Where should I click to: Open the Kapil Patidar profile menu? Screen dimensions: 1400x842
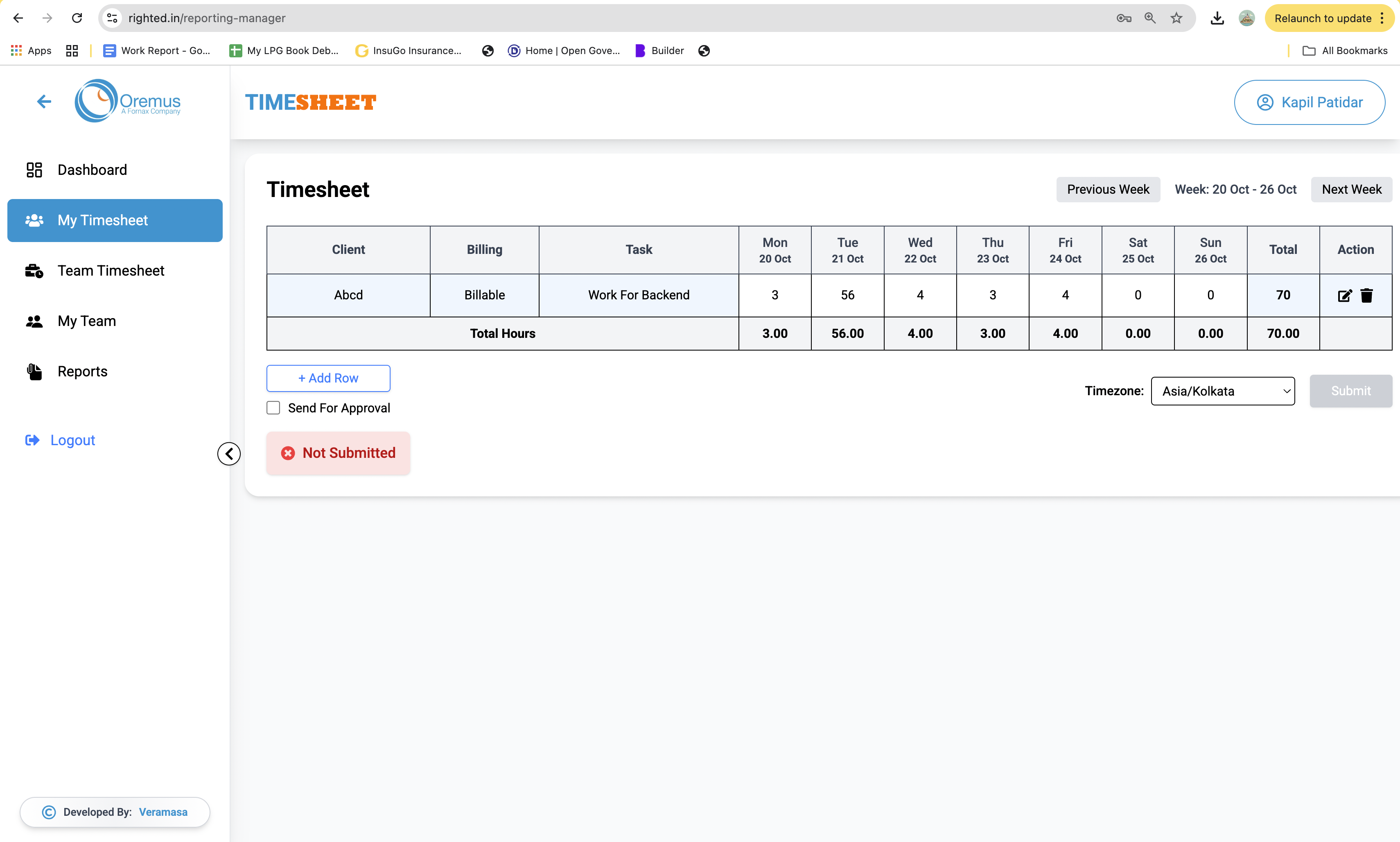1309,102
